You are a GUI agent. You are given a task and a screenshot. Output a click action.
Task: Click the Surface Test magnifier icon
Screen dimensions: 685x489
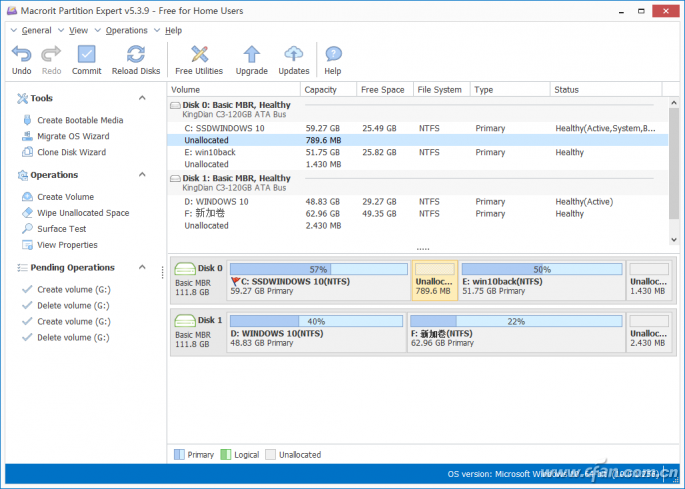[x=27, y=229]
